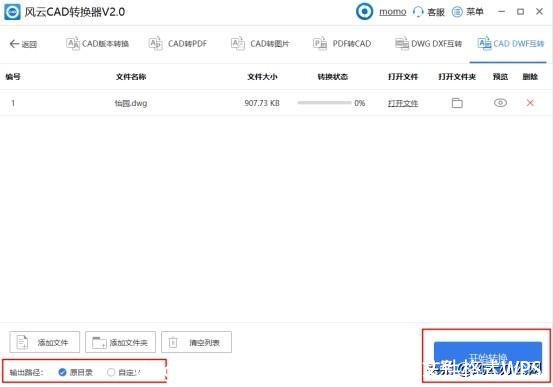
Task: Click the 打开文件 link for 仙园.dwg
Action: tap(403, 103)
